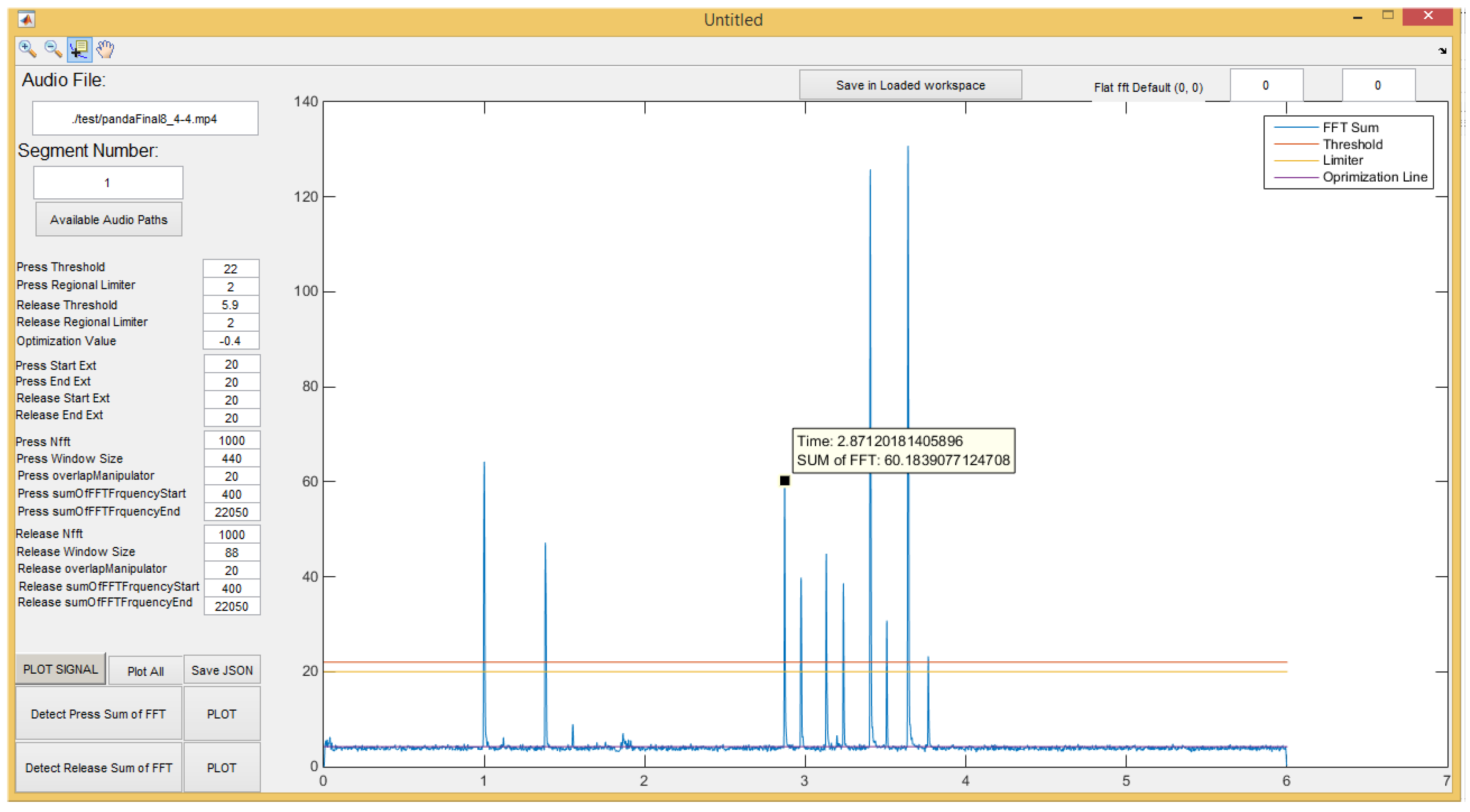This screenshot has width=1470, height=812.
Task: Edit the Optimization Value field
Action: pyautogui.click(x=231, y=341)
